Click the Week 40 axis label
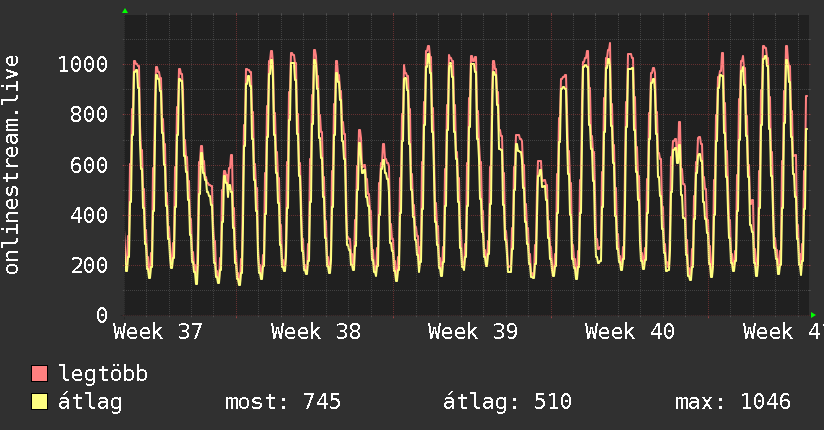Viewport: 824px width, 430px height. point(630,332)
